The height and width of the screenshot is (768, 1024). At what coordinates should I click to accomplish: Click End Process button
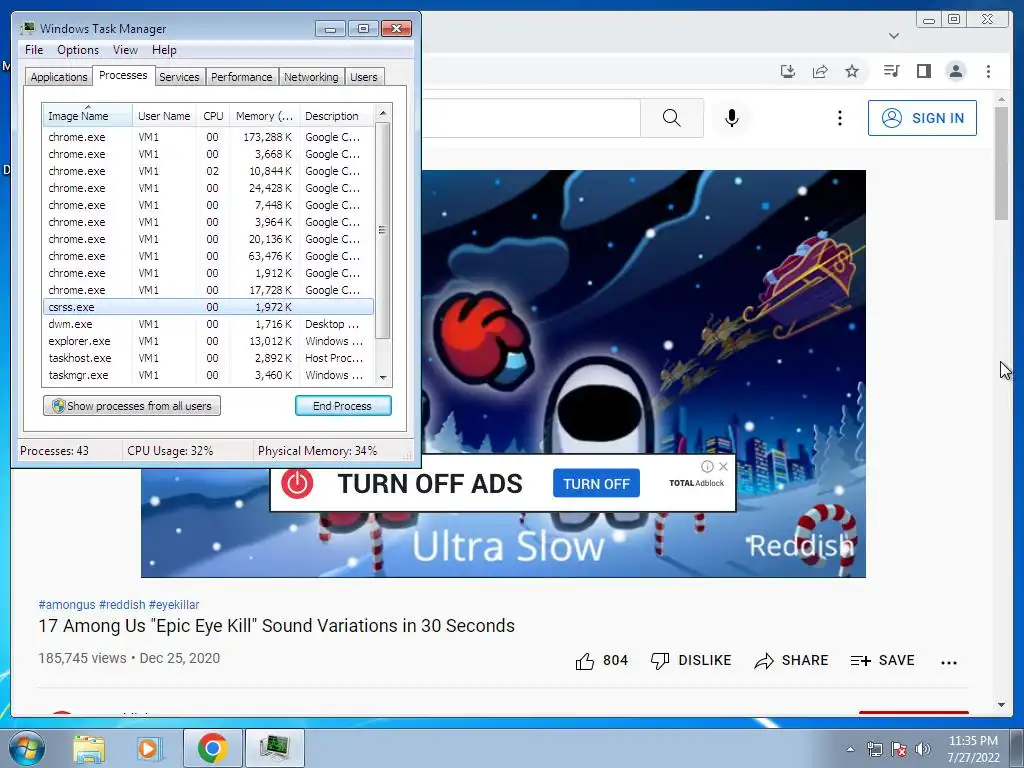click(x=343, y=406)
